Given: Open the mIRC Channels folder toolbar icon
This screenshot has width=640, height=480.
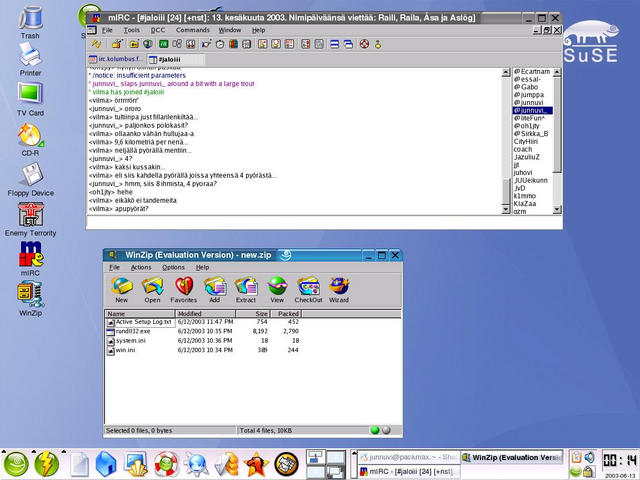Looking at the screenshot, I should click(134, 44).
